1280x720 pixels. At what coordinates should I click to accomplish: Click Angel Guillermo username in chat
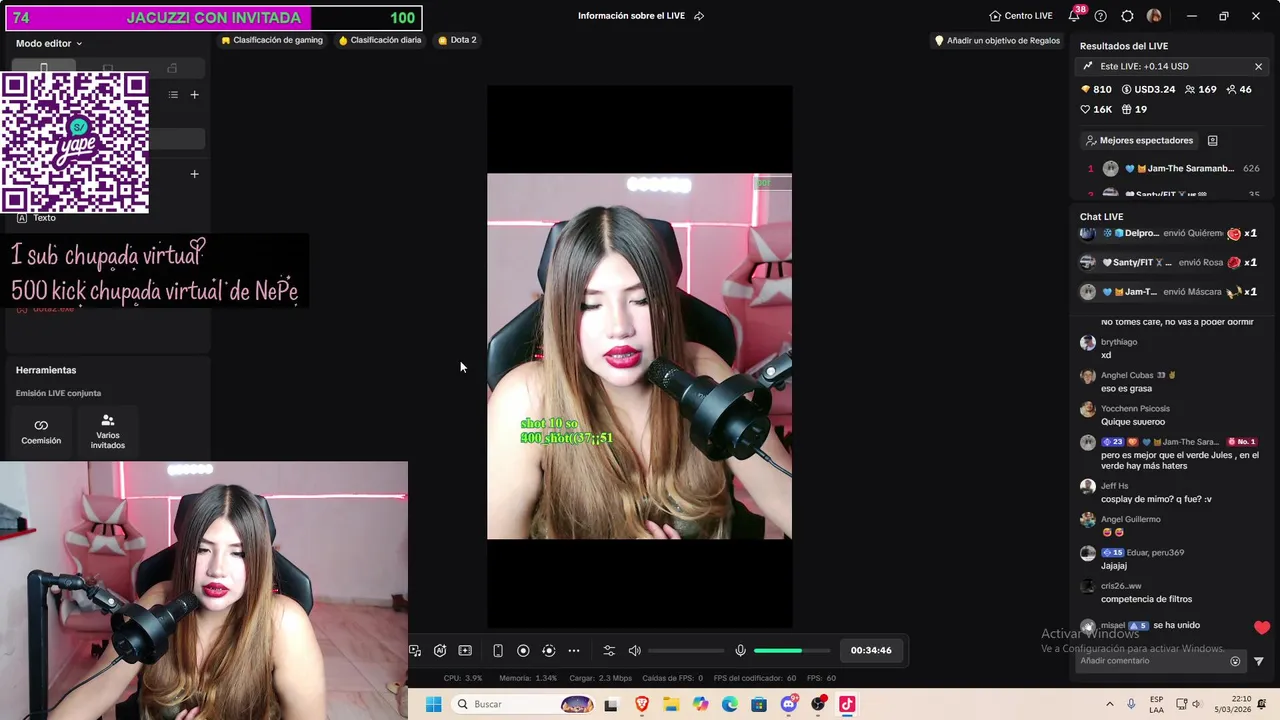click(1130, 519)
